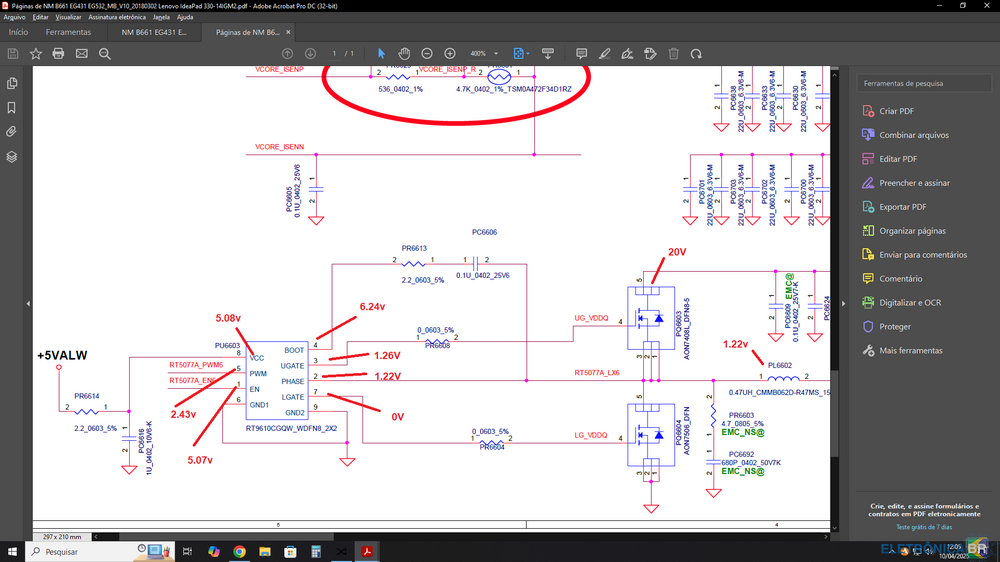Print the document using the printer icon
The image size is (1000, 562).
(58, 53)
